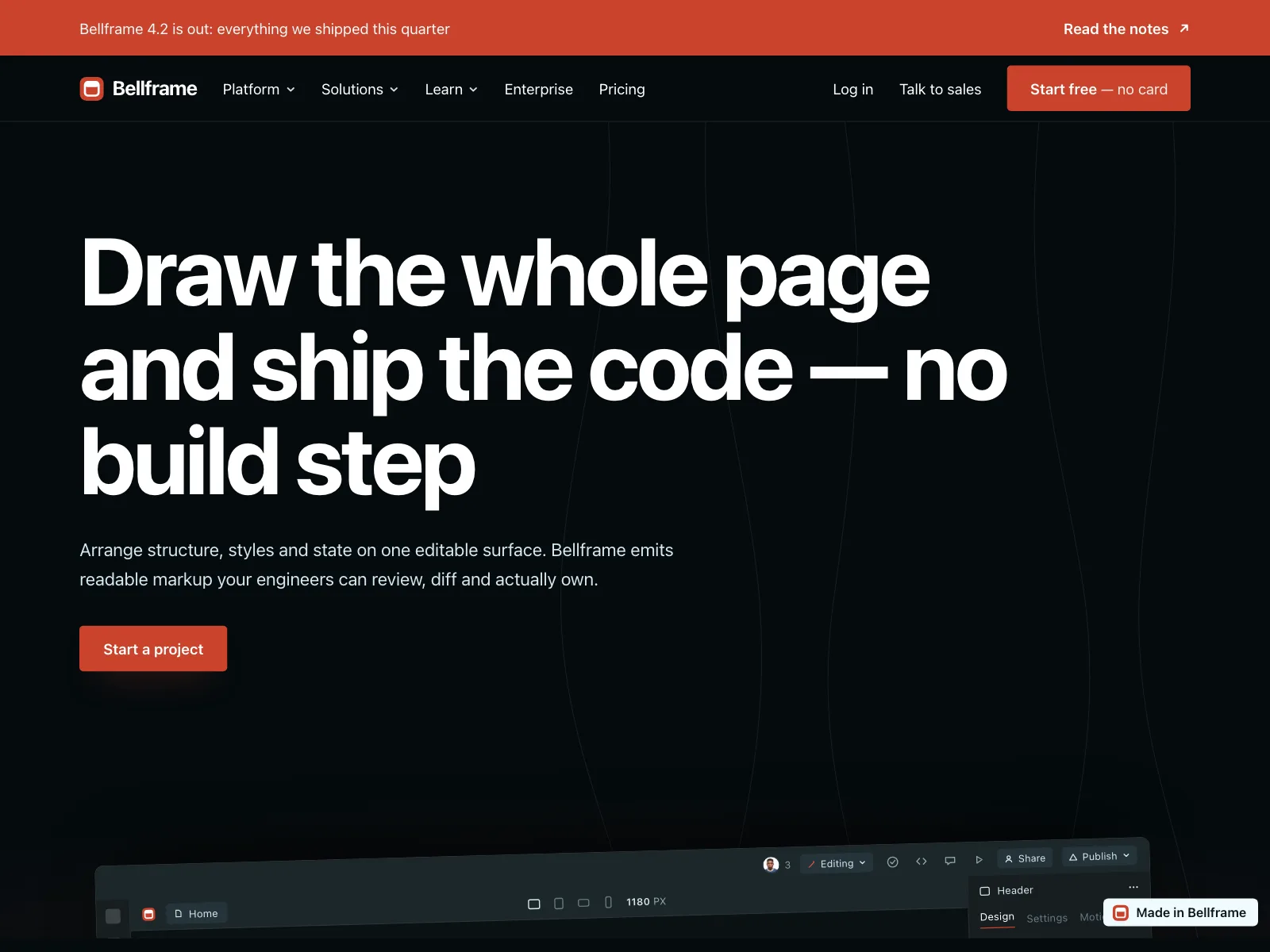Switch to the Settings tab
This screenshot has width=1270, height=952.
[1047, 918]
